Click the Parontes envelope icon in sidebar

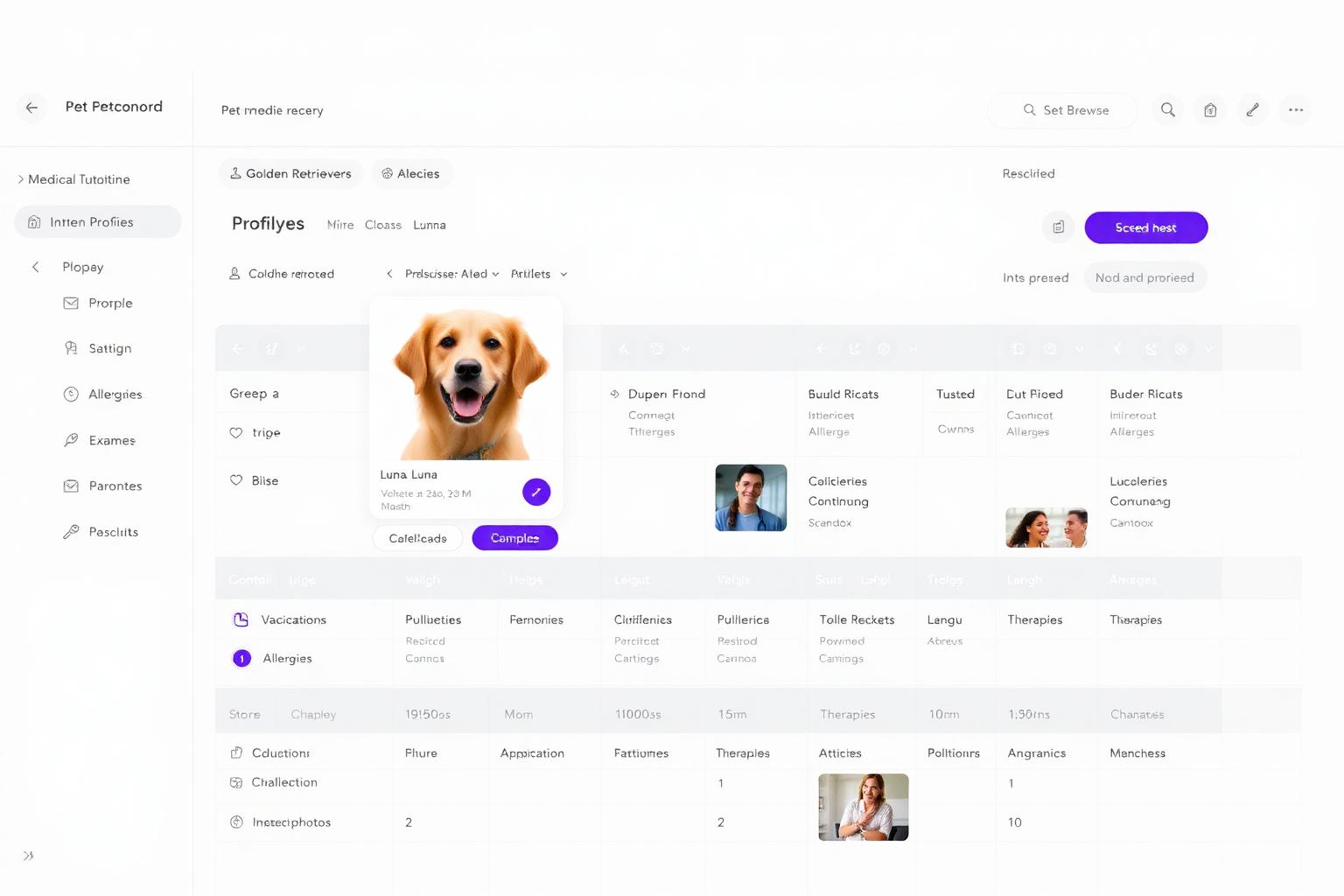pos(71,486)
